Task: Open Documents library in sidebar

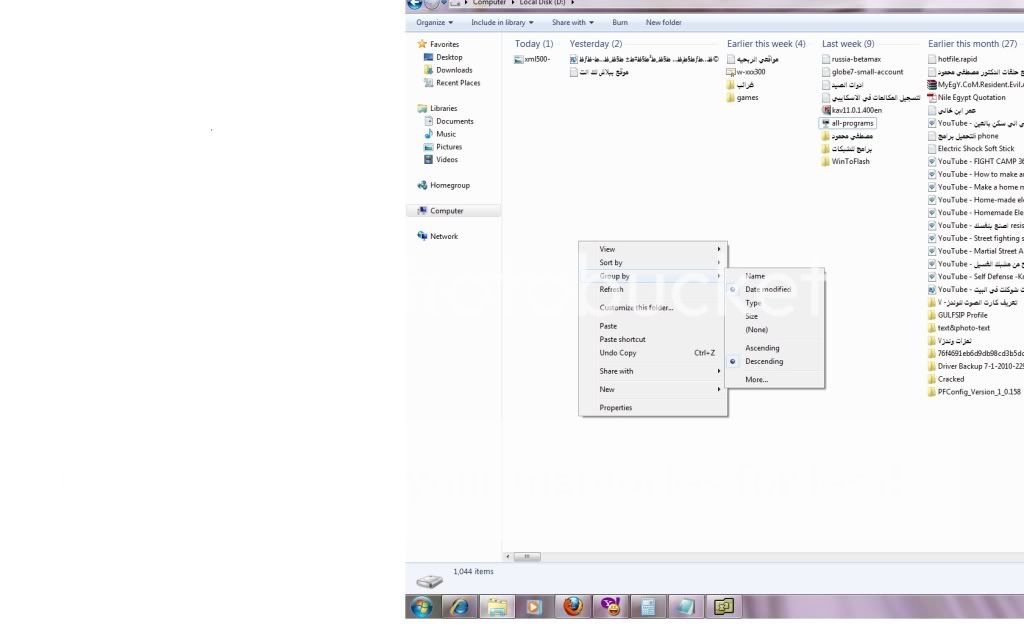Action: coord(455,121)
